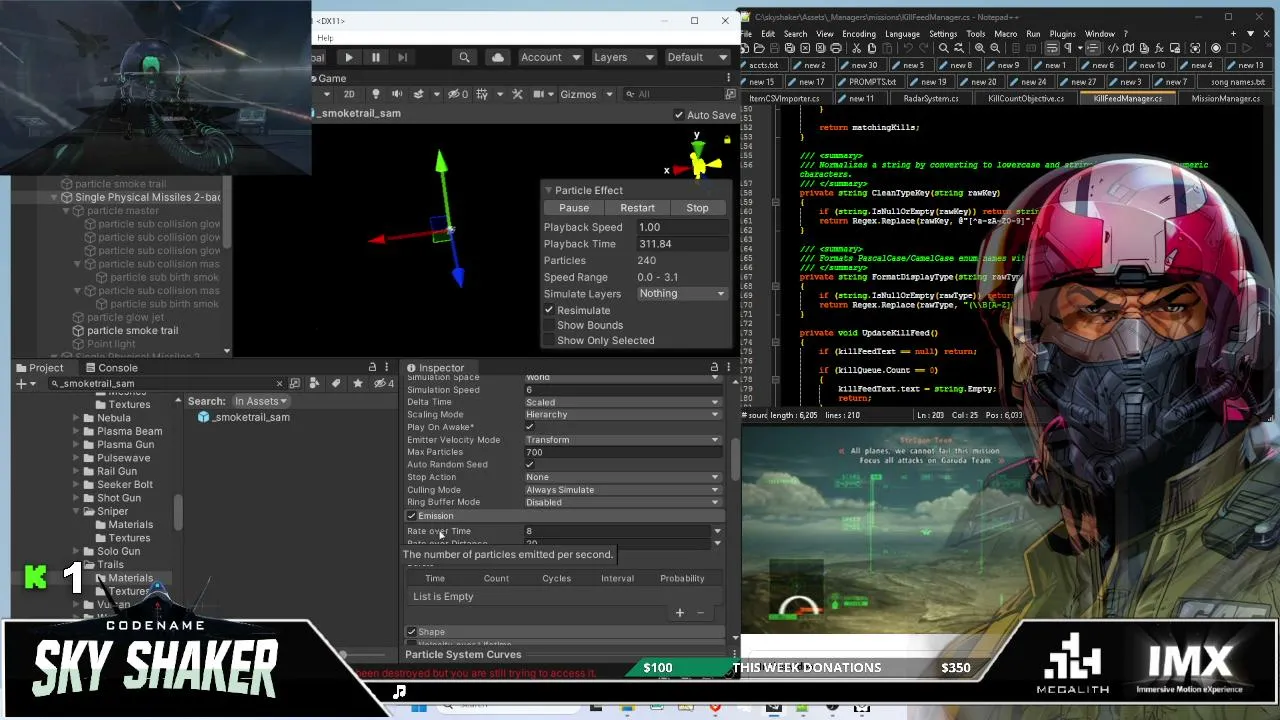Click the Unity Pause button in the toolbar
The image size is (1280, 720).
[375, 58]
